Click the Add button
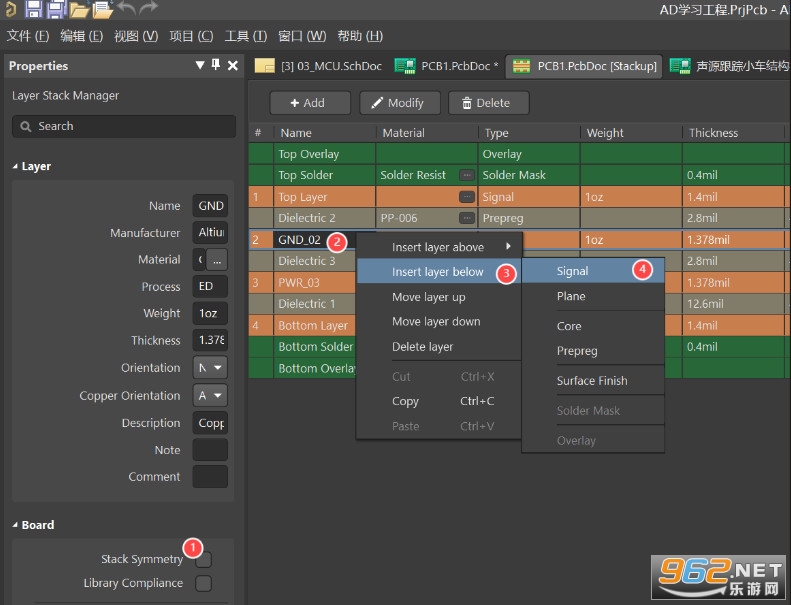 [x=310, y=103]
